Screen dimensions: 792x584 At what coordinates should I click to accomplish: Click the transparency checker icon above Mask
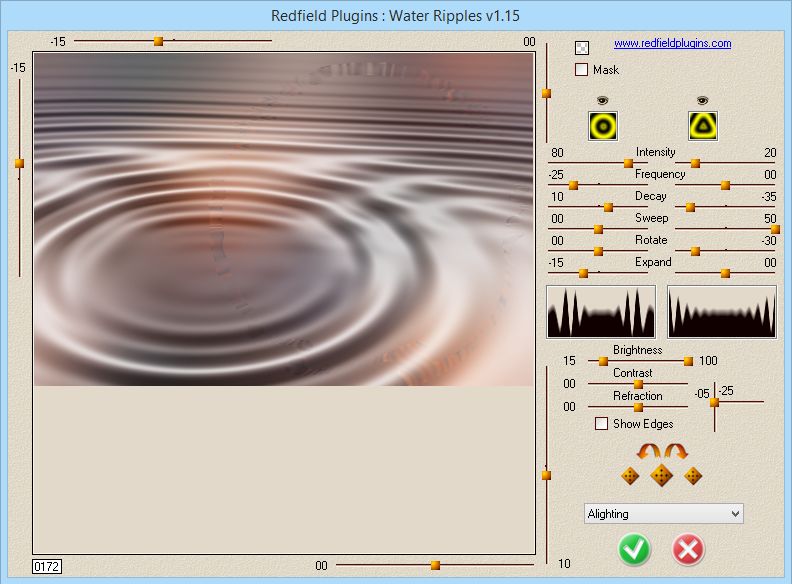coord(582,47)
